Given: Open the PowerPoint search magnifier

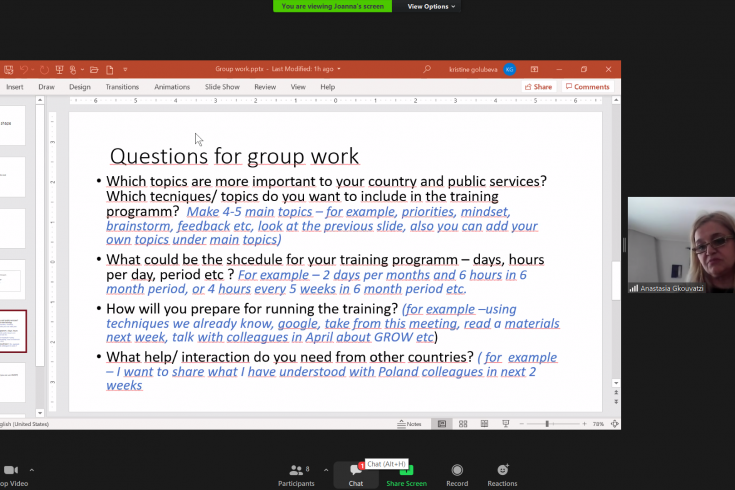Looking at the screenshot, I should click(x=427, y=69).
